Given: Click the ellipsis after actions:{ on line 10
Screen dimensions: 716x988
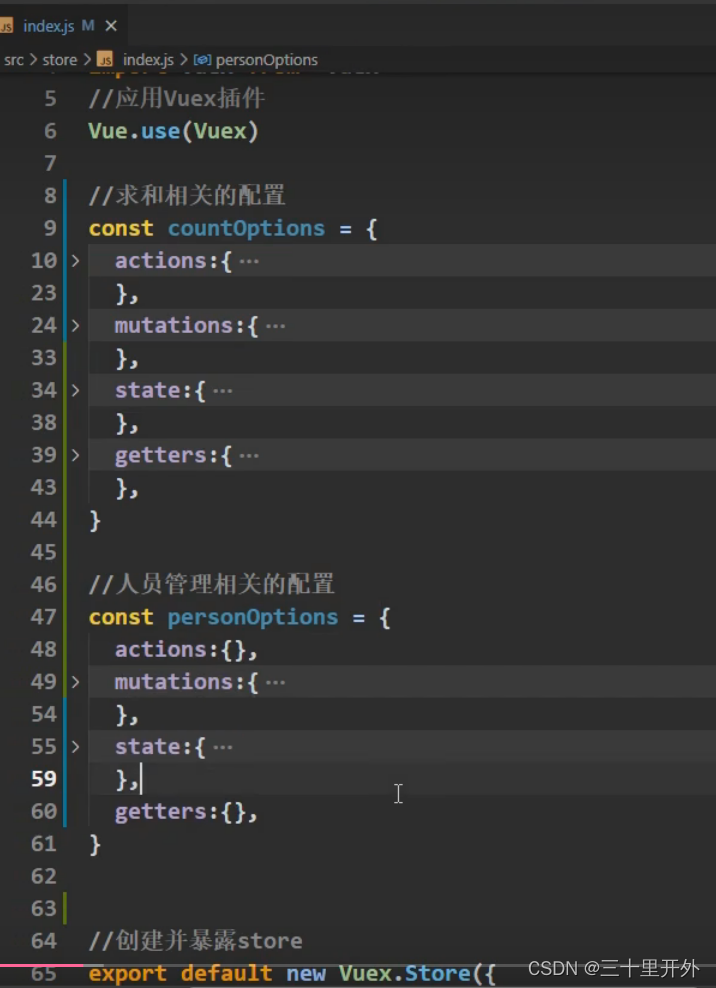Looking at the screenshot, I should [249, 261].
